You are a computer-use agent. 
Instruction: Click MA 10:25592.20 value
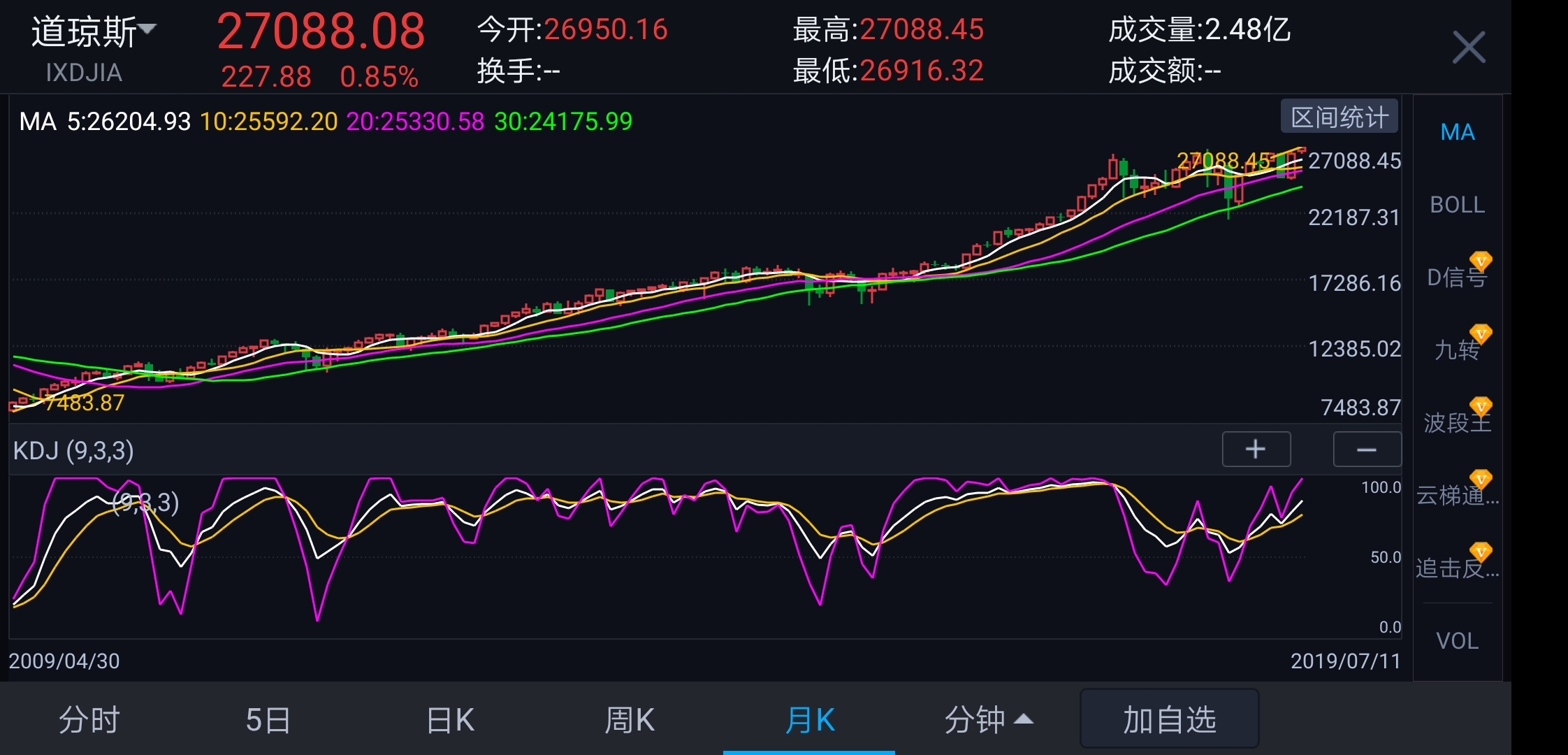pos(269,122)
